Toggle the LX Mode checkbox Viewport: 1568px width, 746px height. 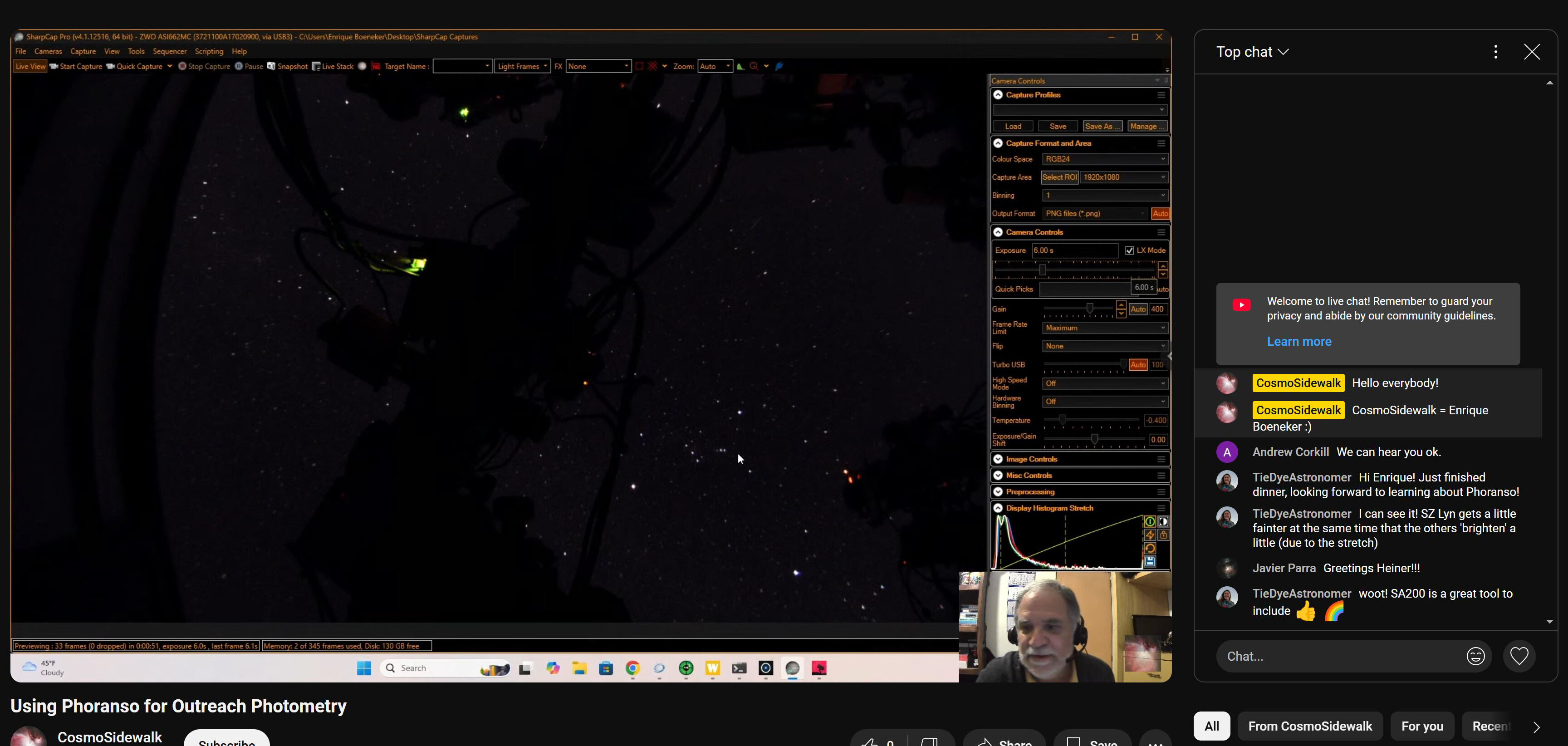(1130, 250)
